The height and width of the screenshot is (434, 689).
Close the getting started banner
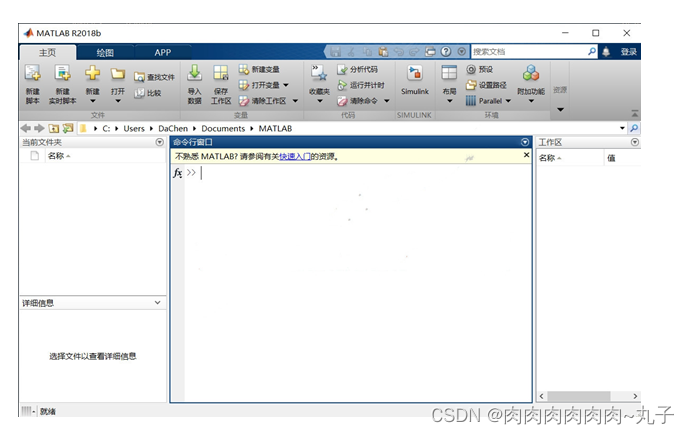526,155
